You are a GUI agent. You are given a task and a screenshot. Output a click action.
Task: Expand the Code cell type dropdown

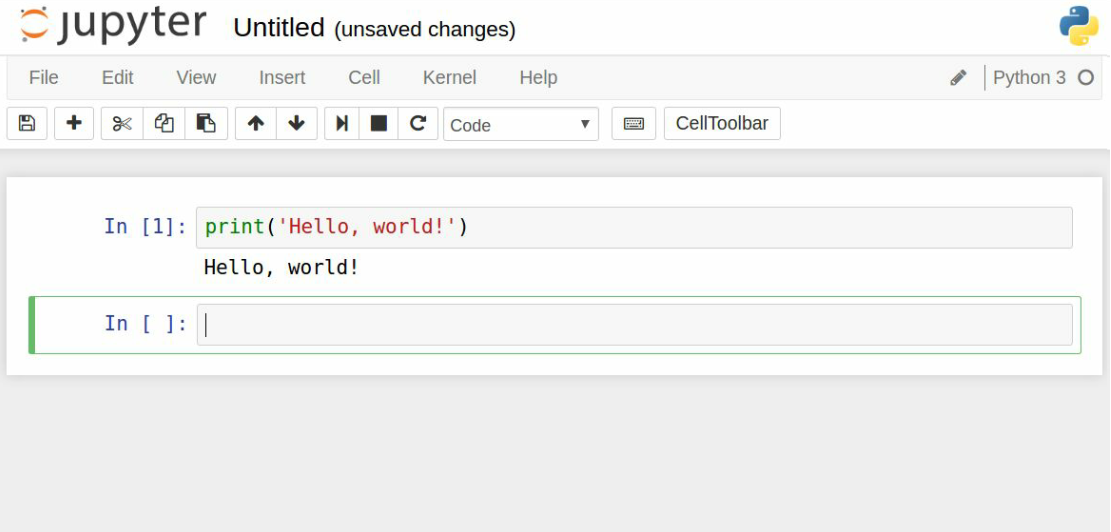pos(520,125)
